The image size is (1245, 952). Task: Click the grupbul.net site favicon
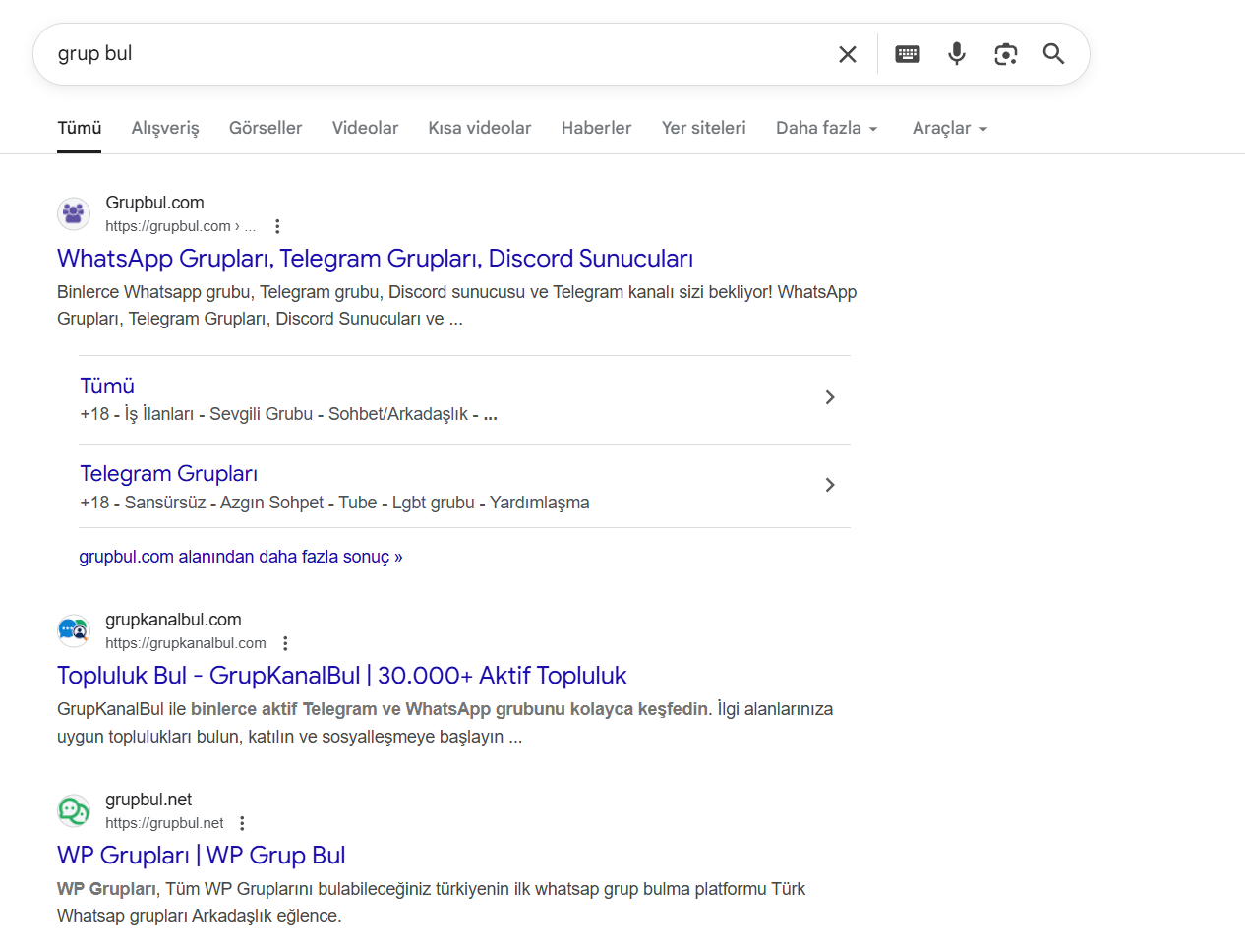click(74, 810)
